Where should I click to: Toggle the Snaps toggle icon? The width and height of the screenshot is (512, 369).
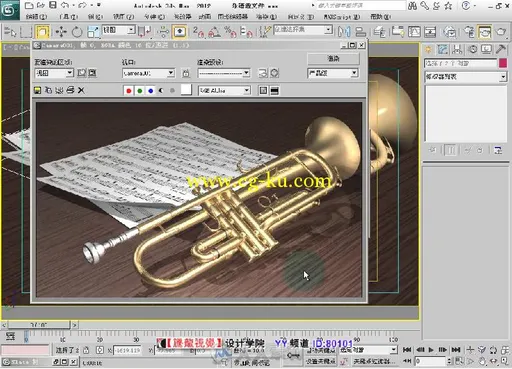coord(198,32)
